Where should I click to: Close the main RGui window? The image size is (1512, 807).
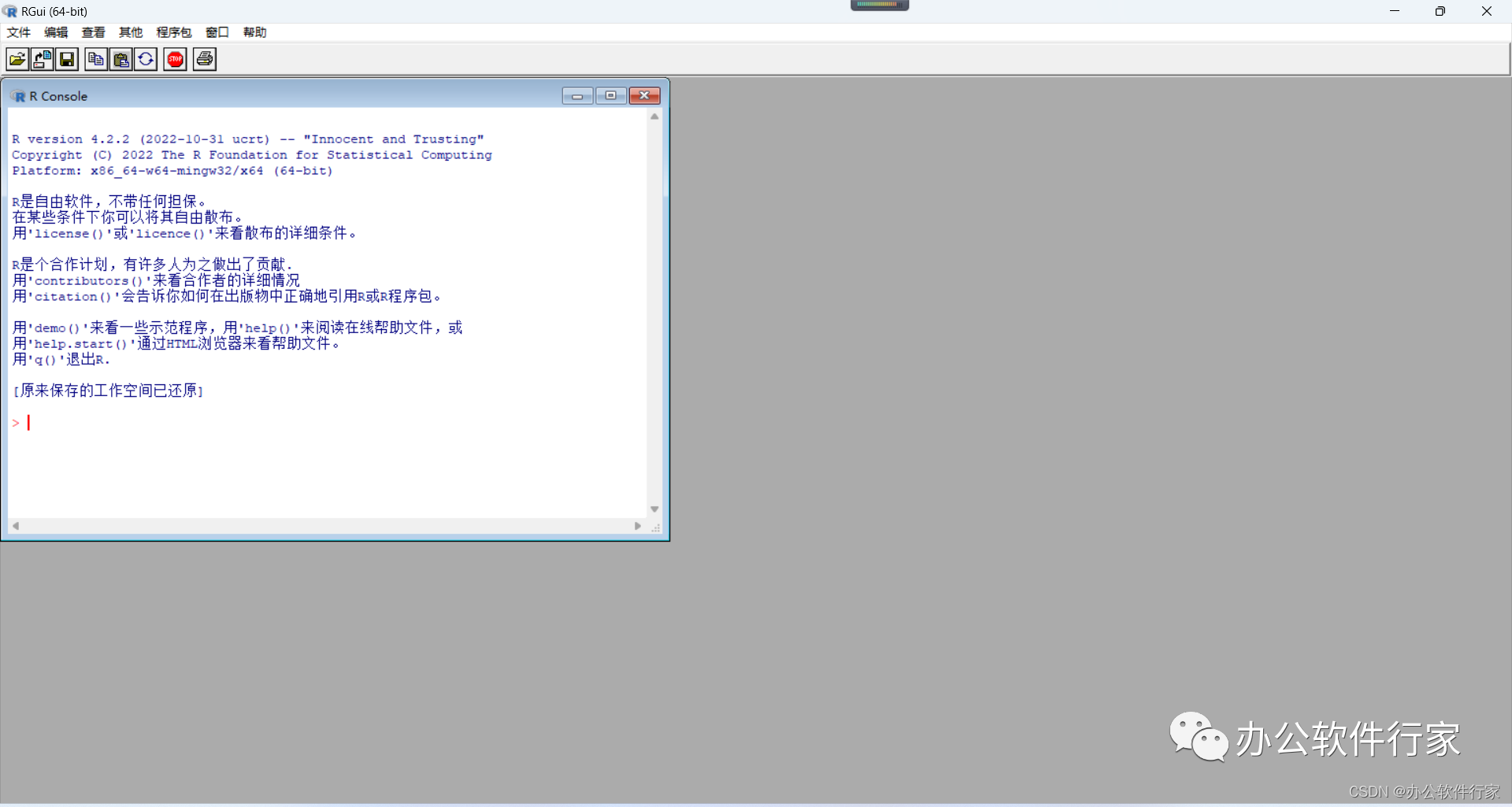click(x=1487, y=11)
